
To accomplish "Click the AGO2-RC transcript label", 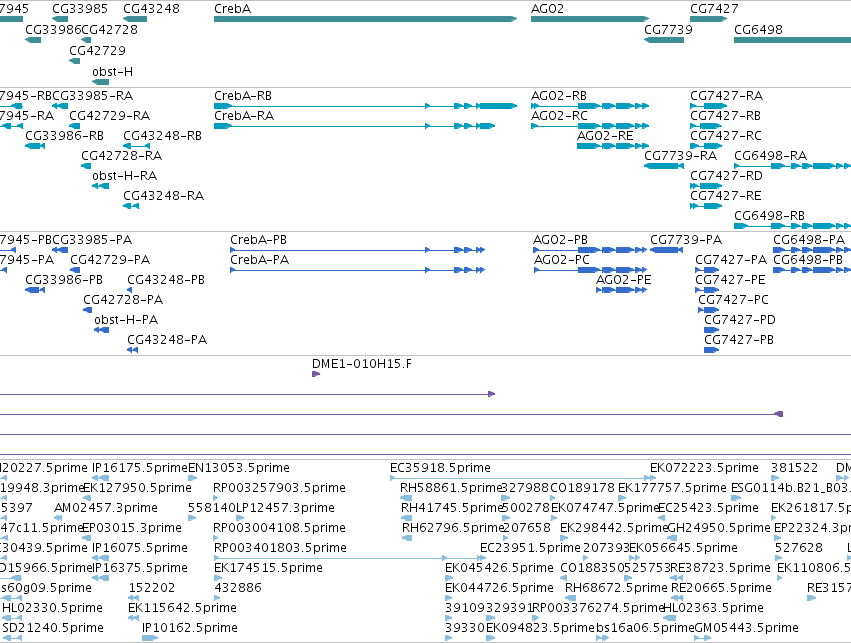I will point(559,116).
